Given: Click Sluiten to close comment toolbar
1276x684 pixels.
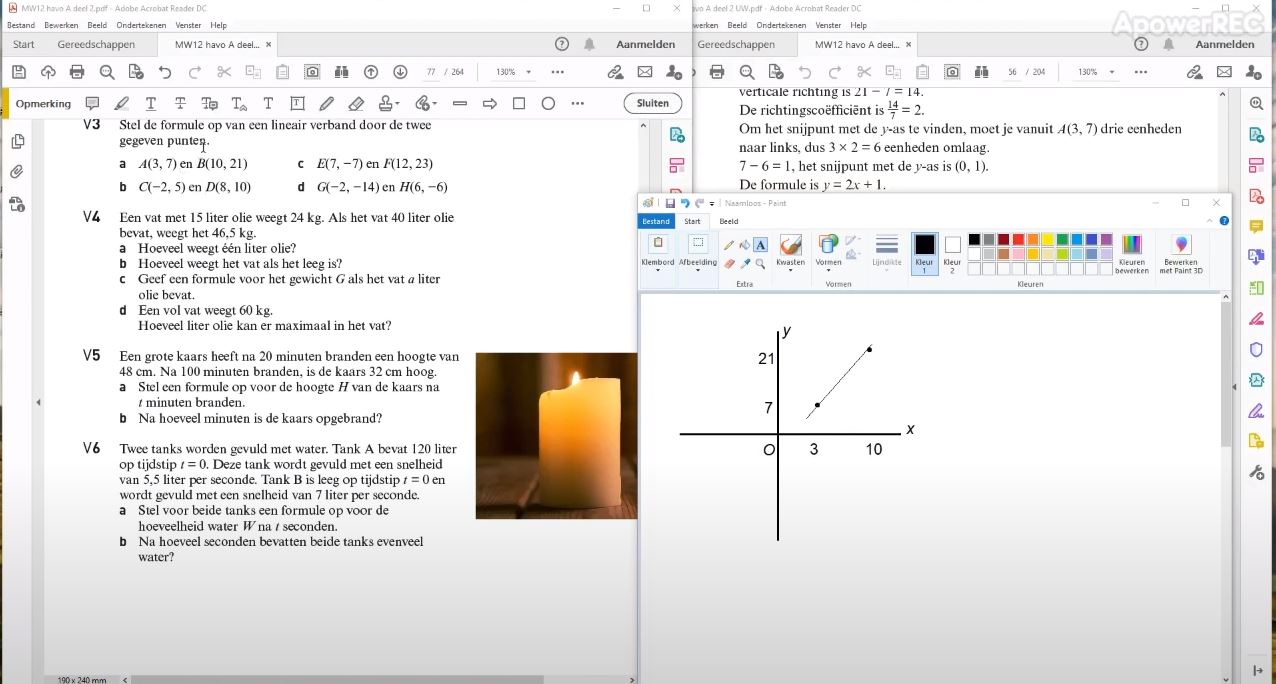Looking at the screenshot, I should point(653,103).
